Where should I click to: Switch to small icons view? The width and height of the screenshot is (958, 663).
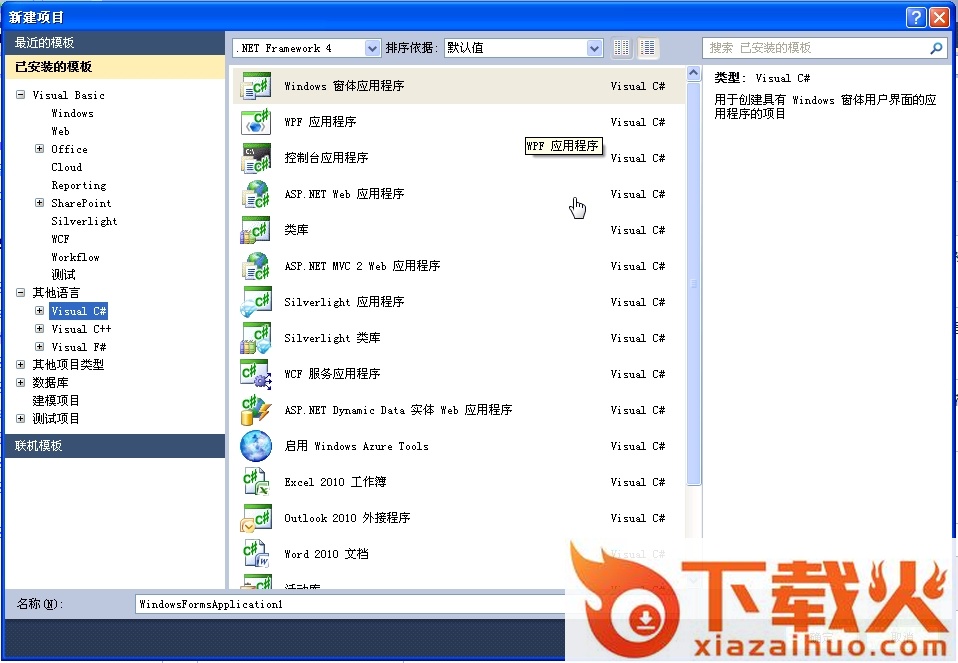point(621,48)
